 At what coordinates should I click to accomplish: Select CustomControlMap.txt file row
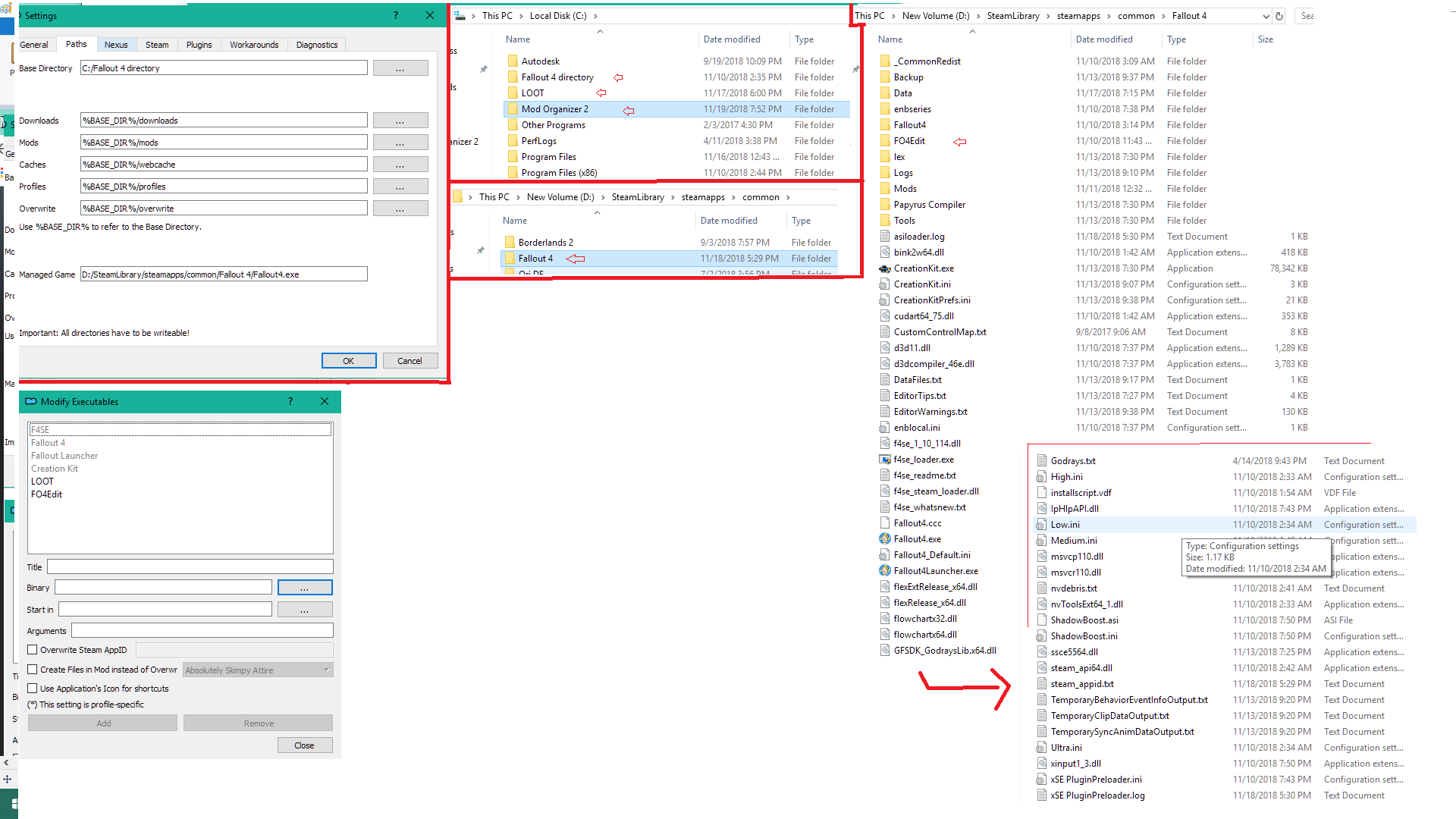pyautogui.click(x=1094, y=332)
